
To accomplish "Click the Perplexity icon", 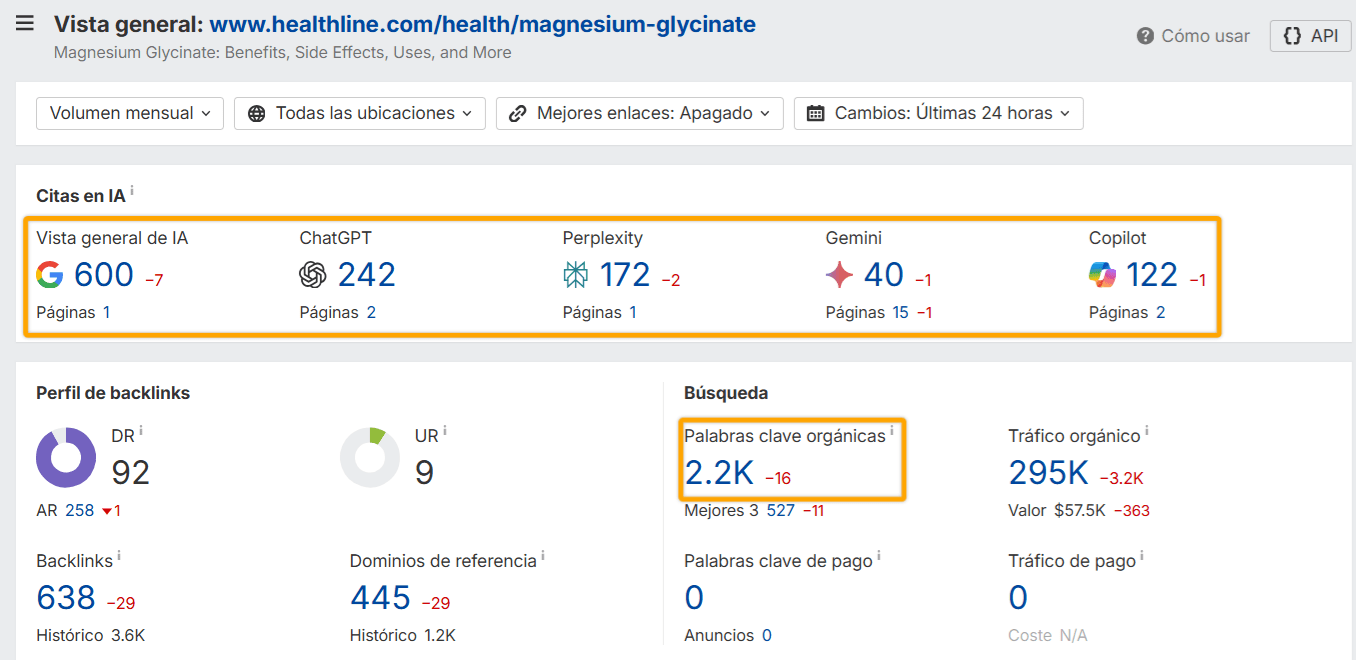I will pyautogui.click(x=574, y=273).
